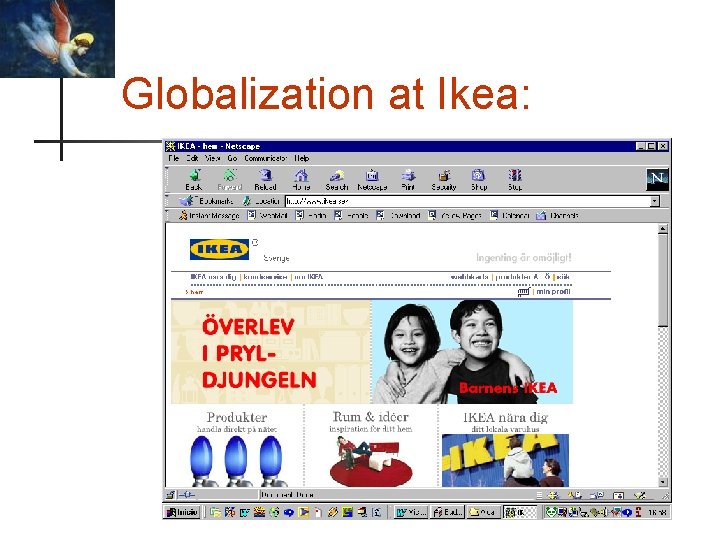Viewport: 720px width, 540px height.
Task: Collapse the Location toolbar using its handle
Action: point(168,201)
